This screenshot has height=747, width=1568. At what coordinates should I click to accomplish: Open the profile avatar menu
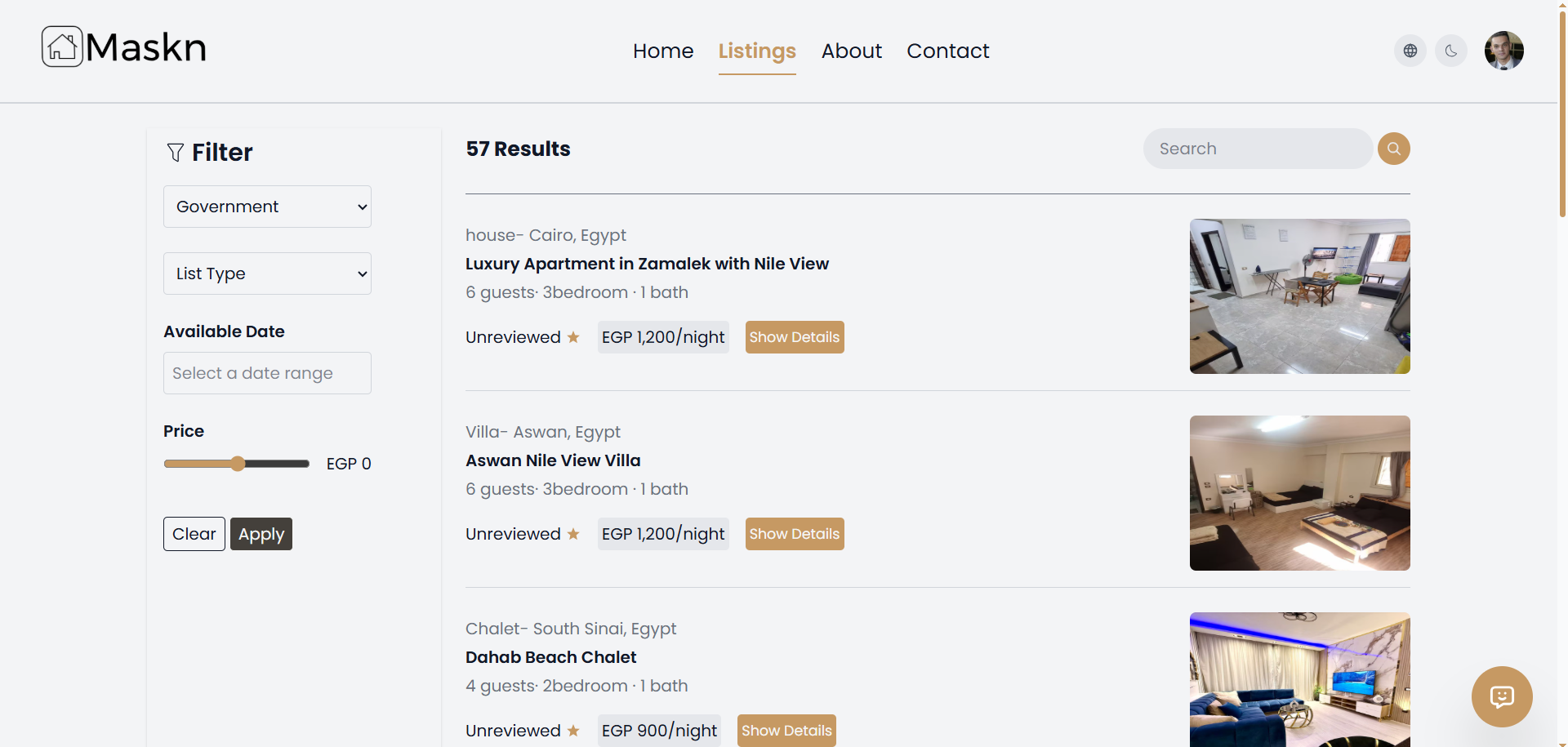click(1505, 50)
